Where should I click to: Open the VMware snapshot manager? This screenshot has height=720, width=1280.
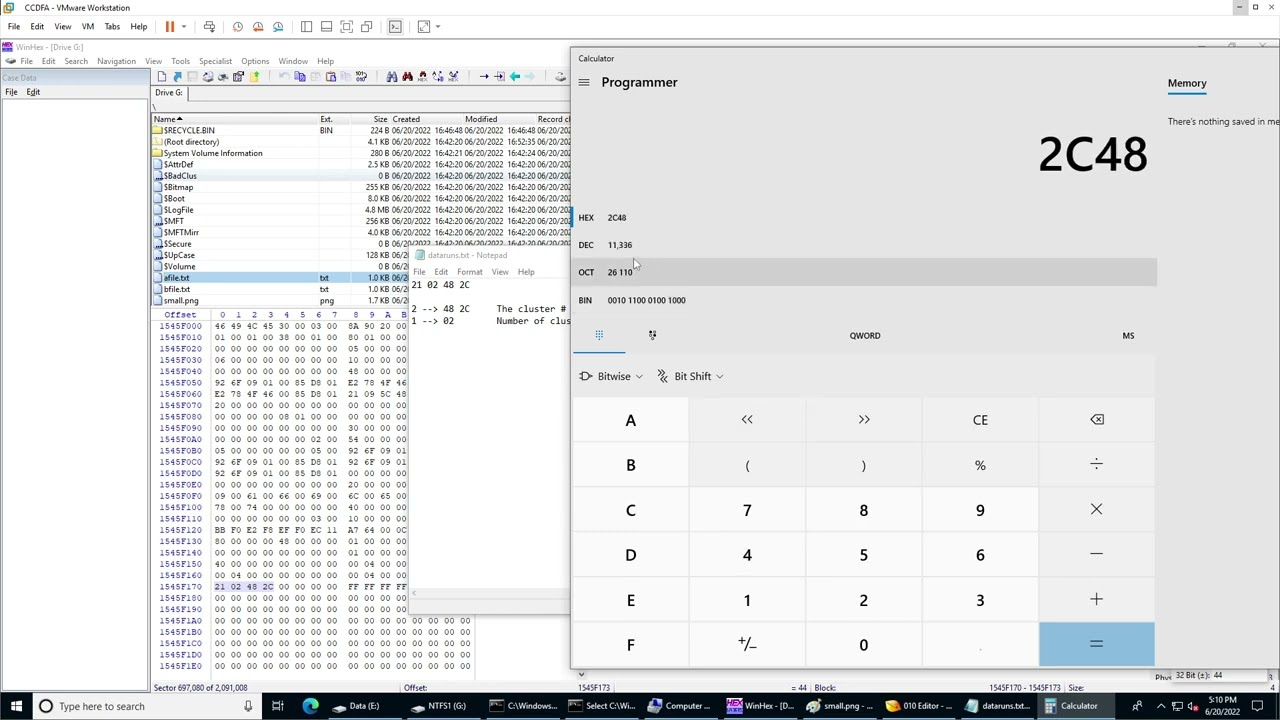(278, 27)
